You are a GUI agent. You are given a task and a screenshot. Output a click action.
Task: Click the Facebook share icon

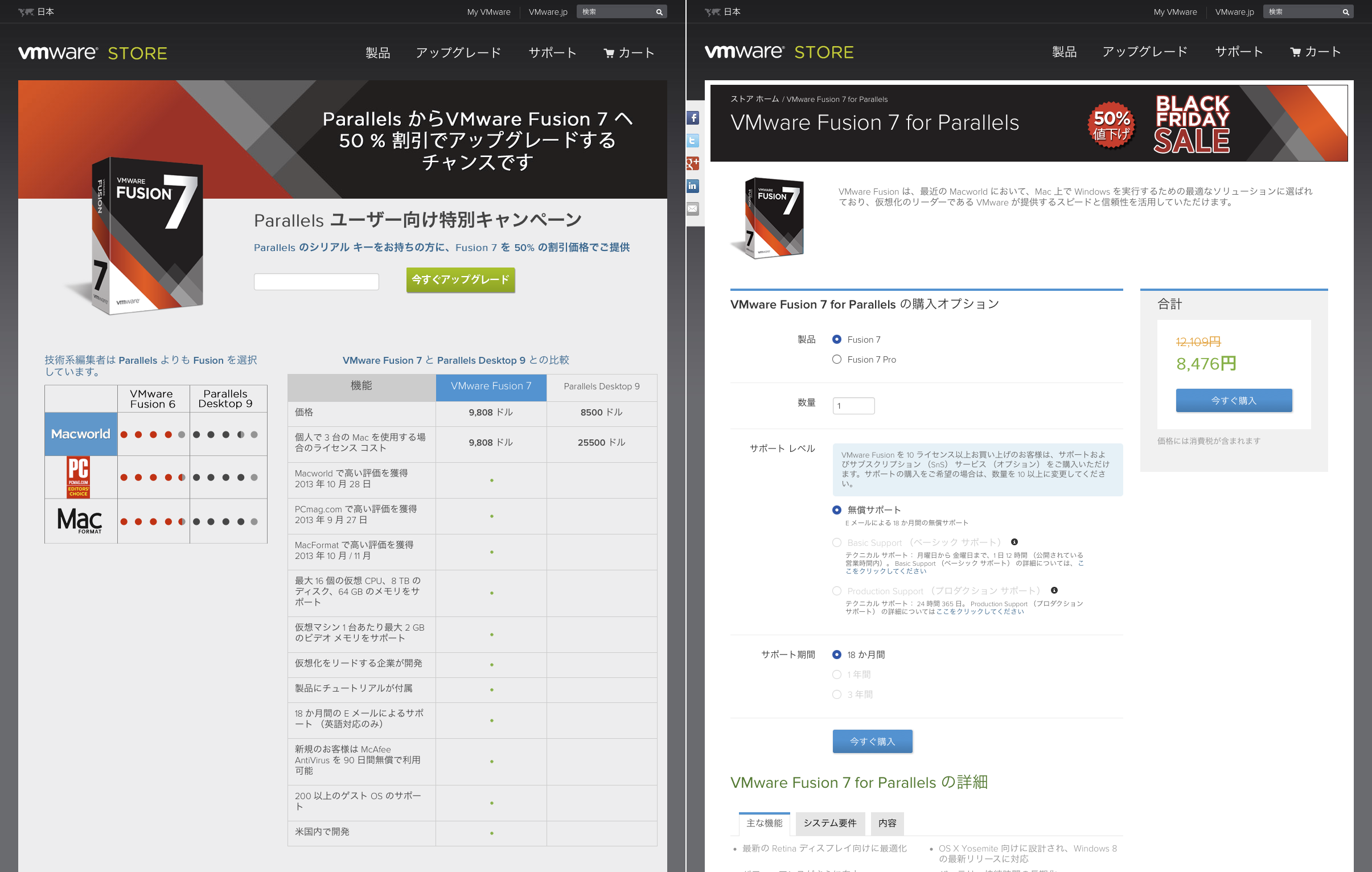[693, 118]
